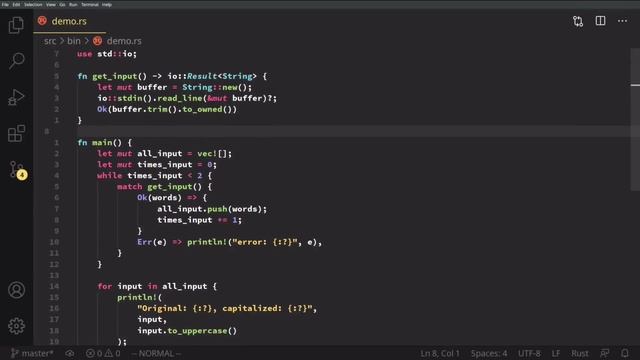Click the NORMAL vim mode indicator
640x360 pixels.
[x=156, y=353]
